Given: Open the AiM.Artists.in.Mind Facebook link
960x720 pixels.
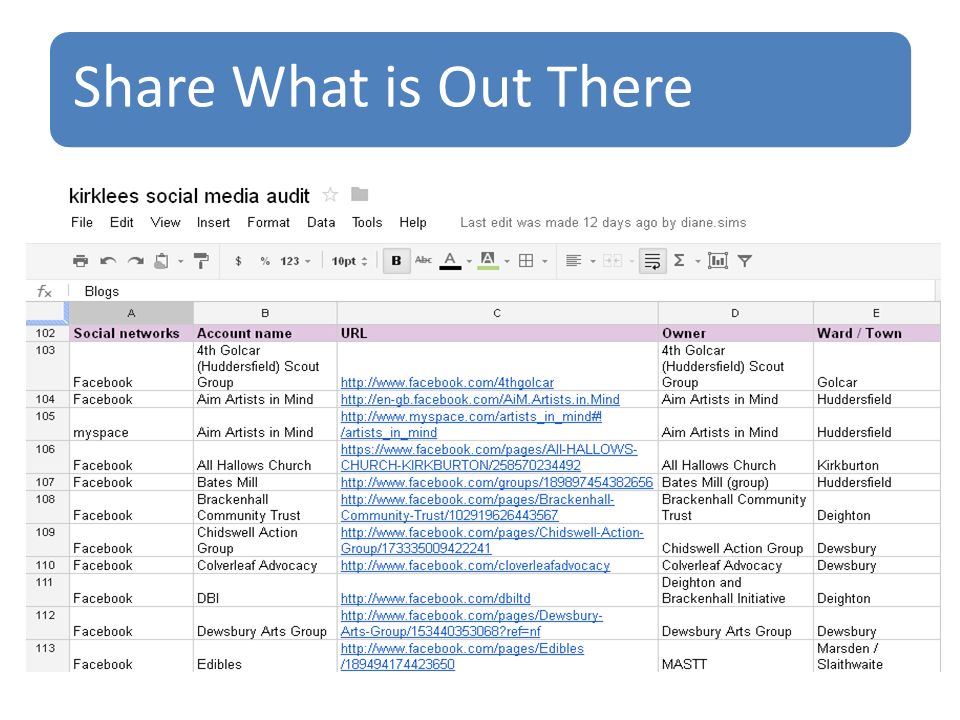Looking at the screenshot, I should point(480,400).
